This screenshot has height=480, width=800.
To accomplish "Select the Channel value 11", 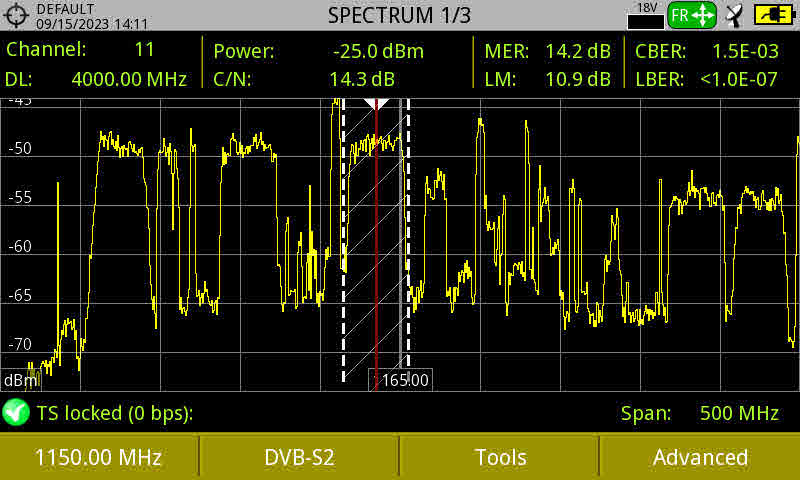I will [144, 49].
